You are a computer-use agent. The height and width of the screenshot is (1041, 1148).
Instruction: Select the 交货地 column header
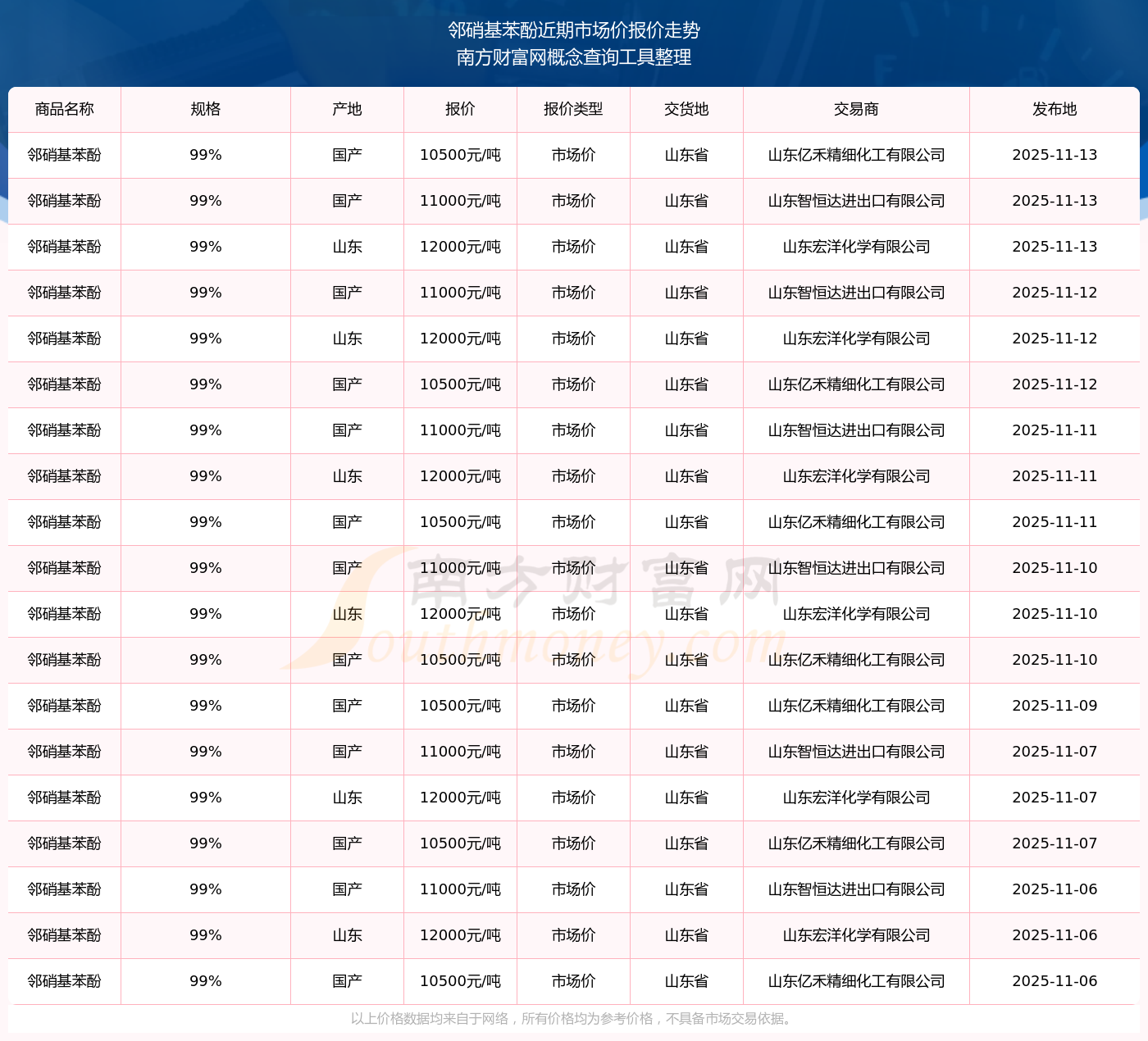tap(686, 109)
